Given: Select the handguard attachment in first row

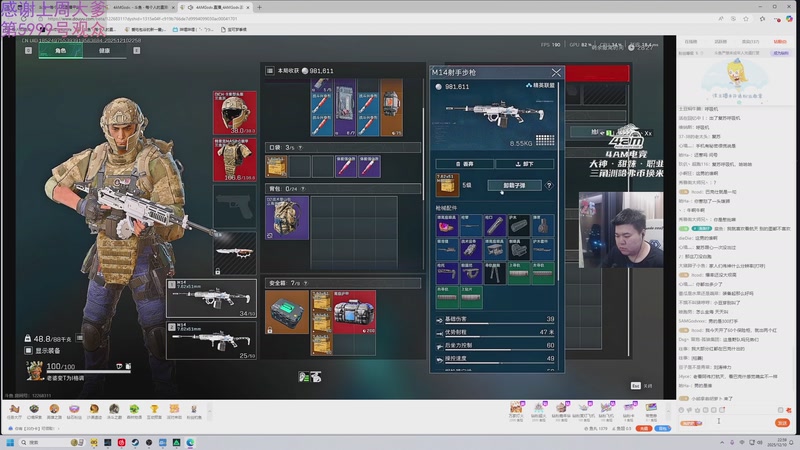Looking at the screenshot, I should (x=518, y=226).
